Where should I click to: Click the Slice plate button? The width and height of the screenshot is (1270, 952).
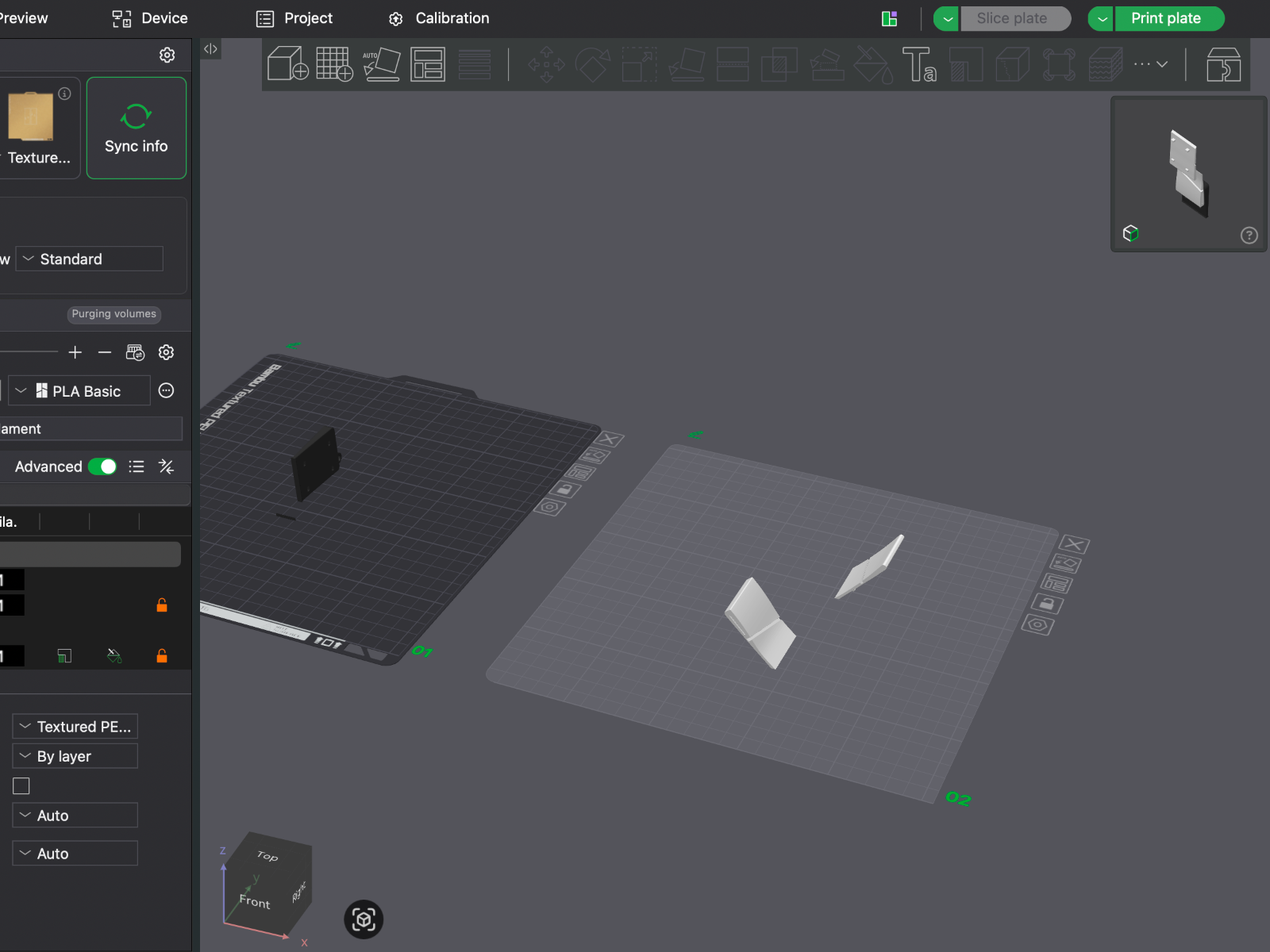coord(1015,18)
